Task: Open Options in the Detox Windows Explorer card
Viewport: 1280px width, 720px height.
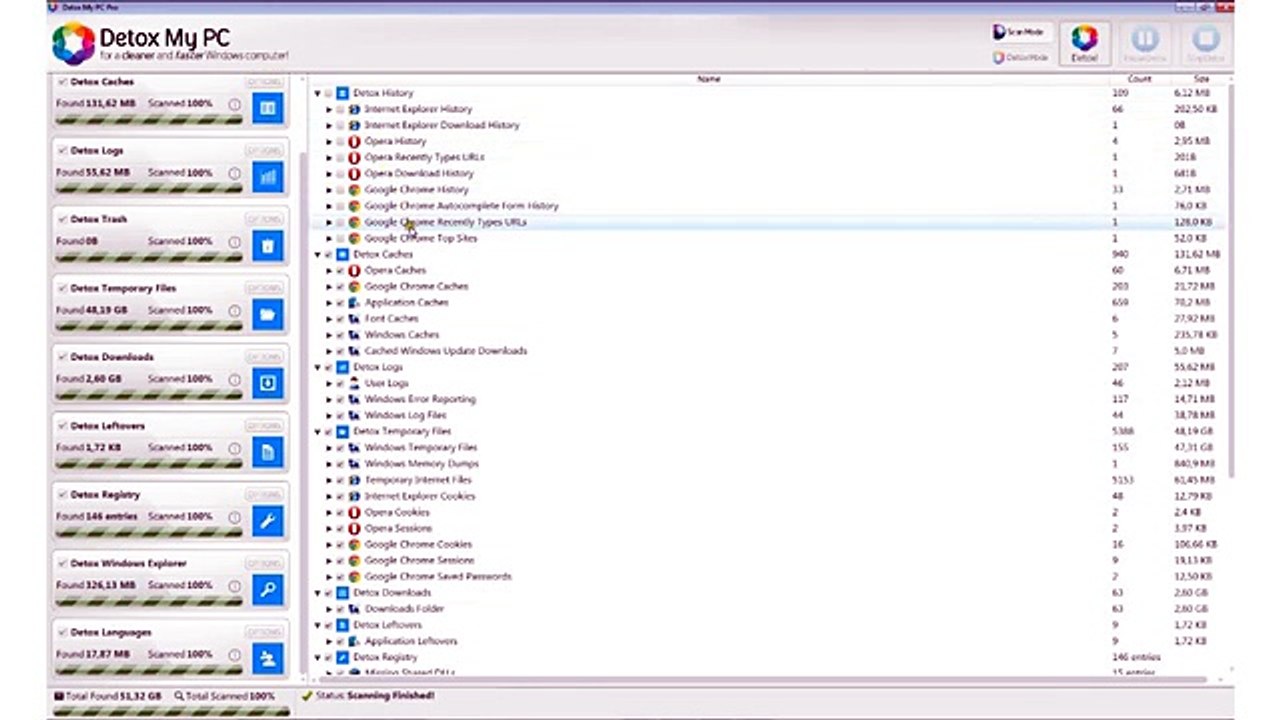Action: (x=264, y=563)
